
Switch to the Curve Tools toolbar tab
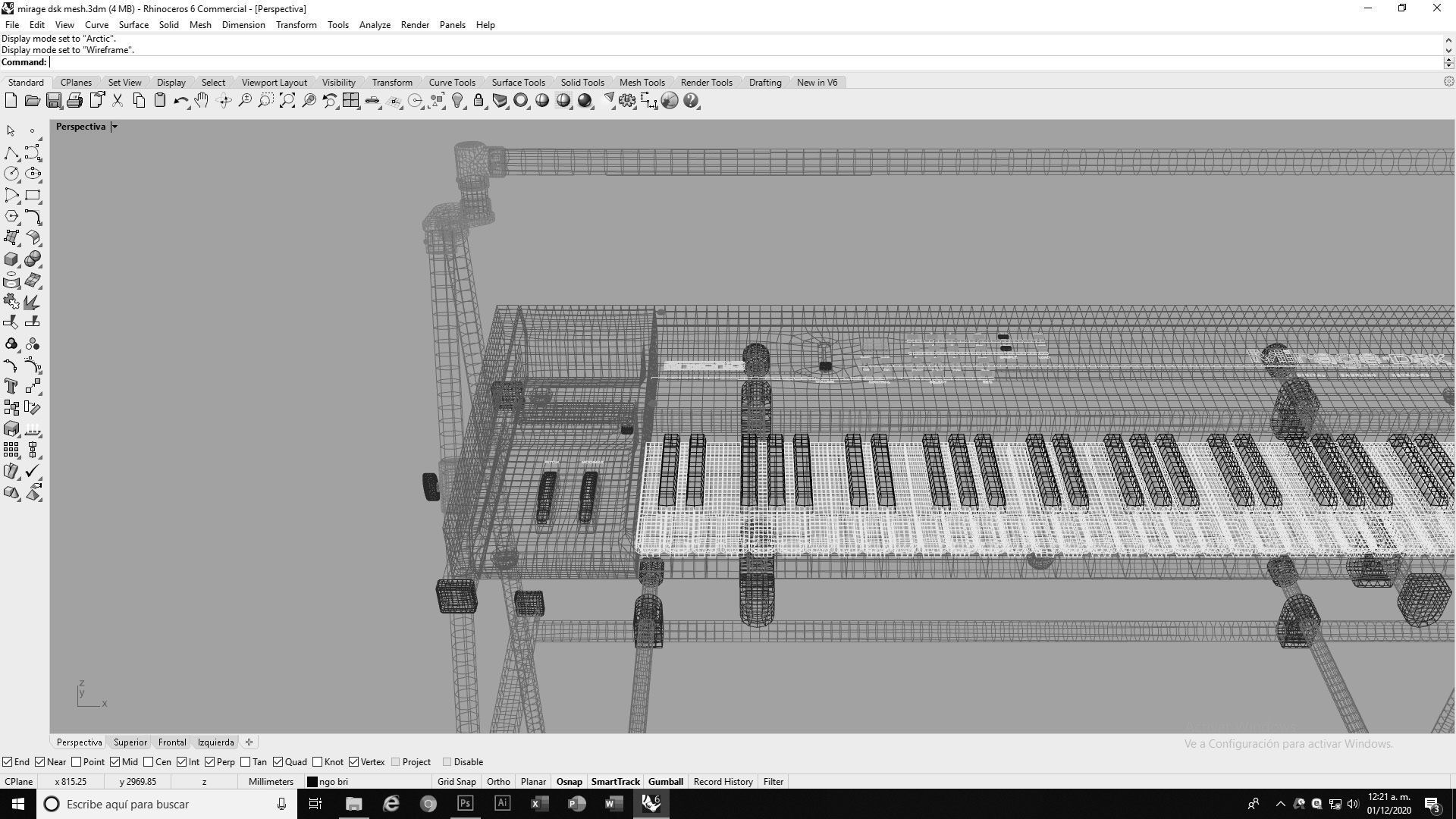(452, 83)
